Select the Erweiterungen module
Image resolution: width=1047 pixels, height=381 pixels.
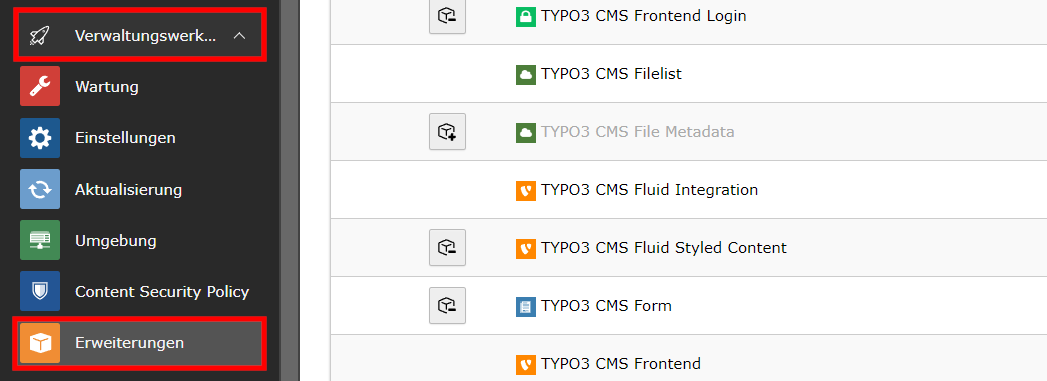pyautogui.click(x=141, y=343)
